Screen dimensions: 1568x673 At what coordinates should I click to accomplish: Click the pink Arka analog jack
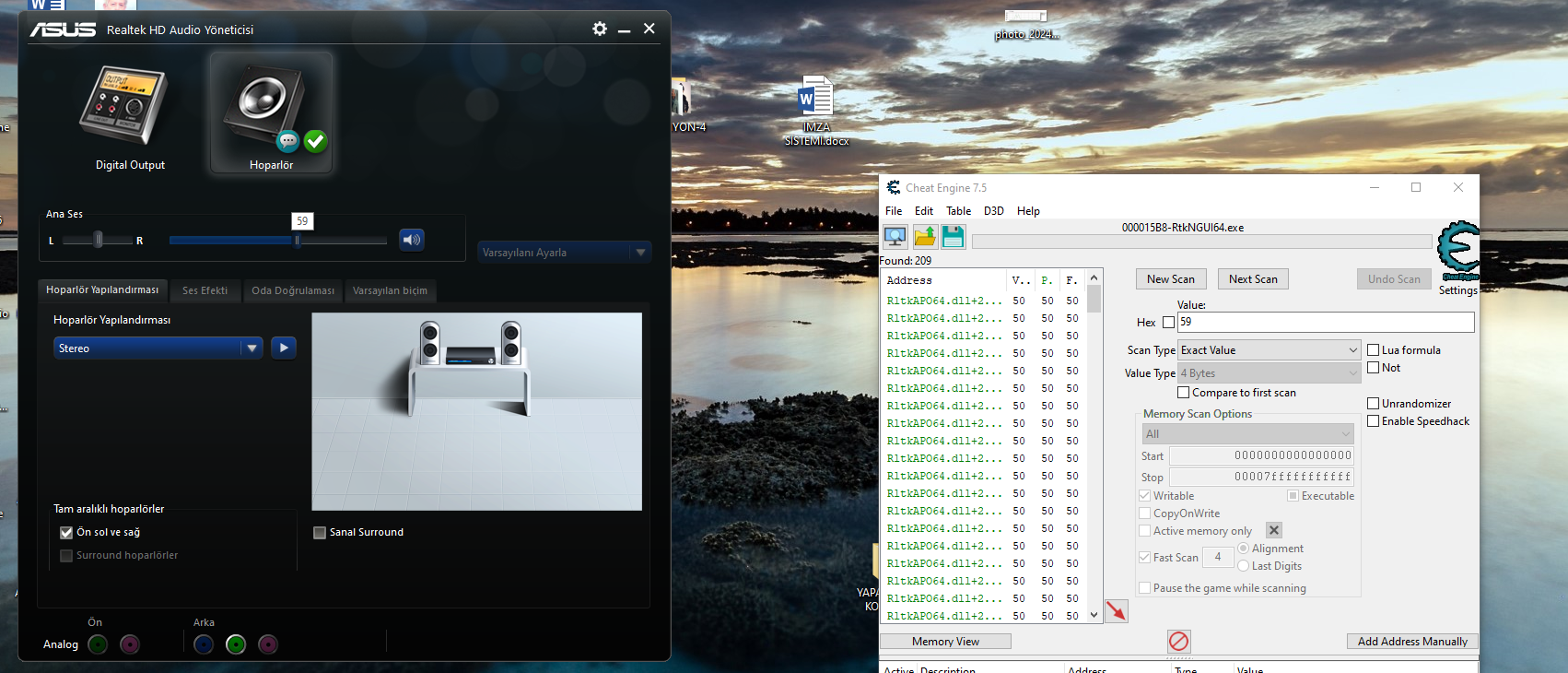pos(268,644)
